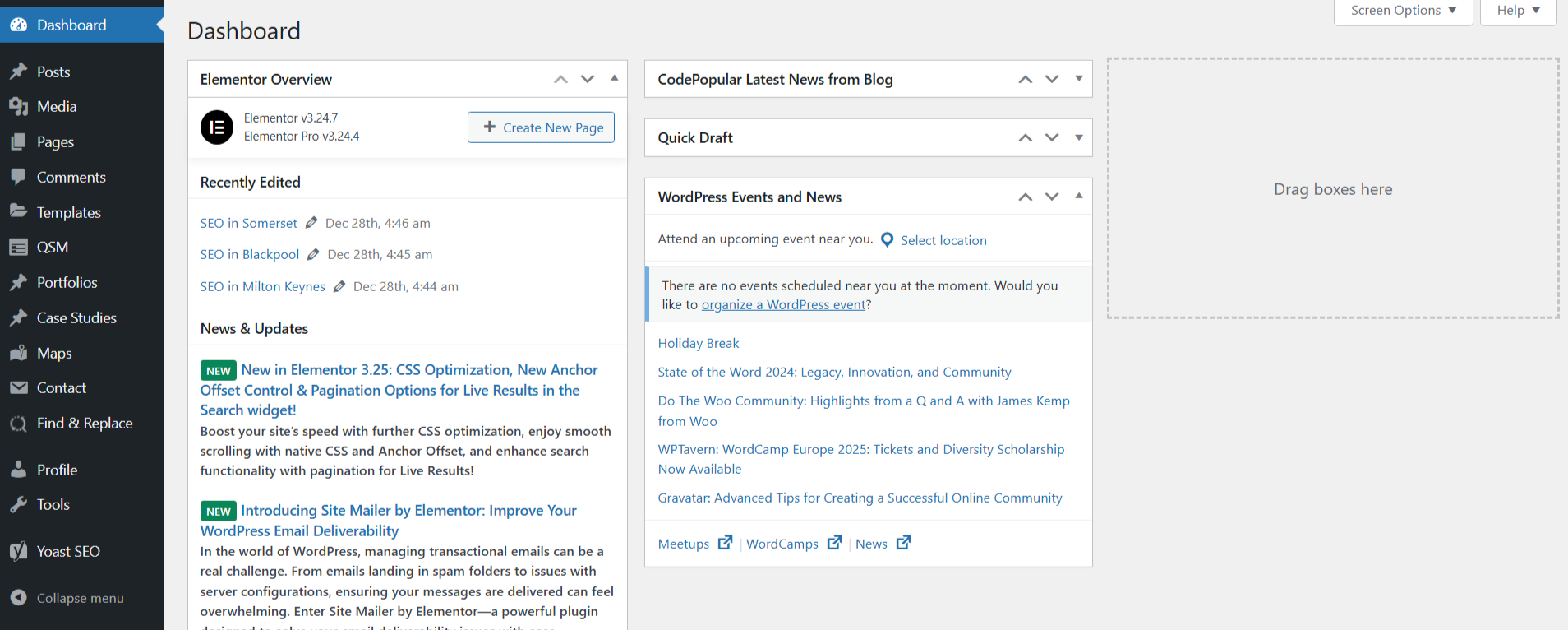
Task: Click the external link icon next to News
Action: 903,543
